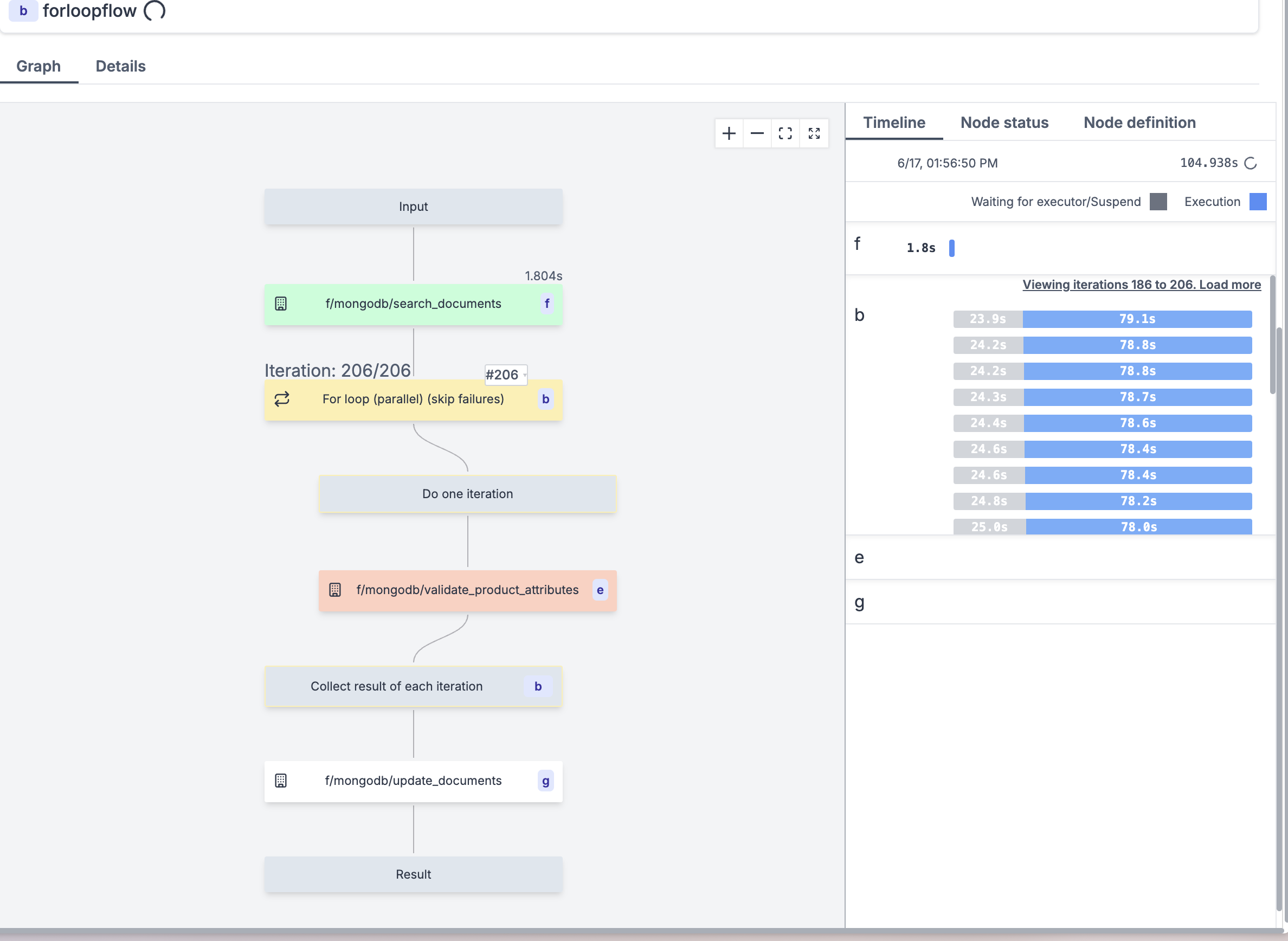The height and width of the screenshot is (941, 1288).
Task: Click the 'b' badge on For loop node
Action: [x=546, y=399]
